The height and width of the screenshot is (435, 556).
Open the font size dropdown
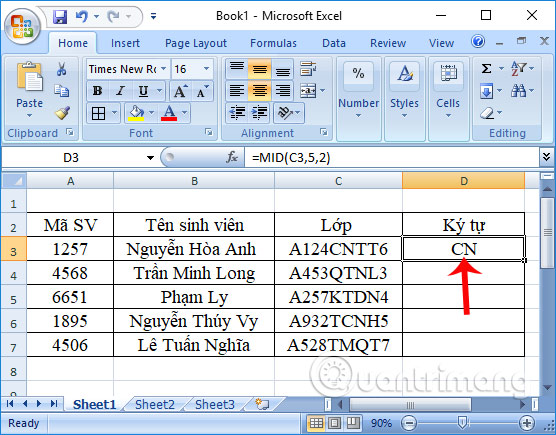[x=206, y=68]
